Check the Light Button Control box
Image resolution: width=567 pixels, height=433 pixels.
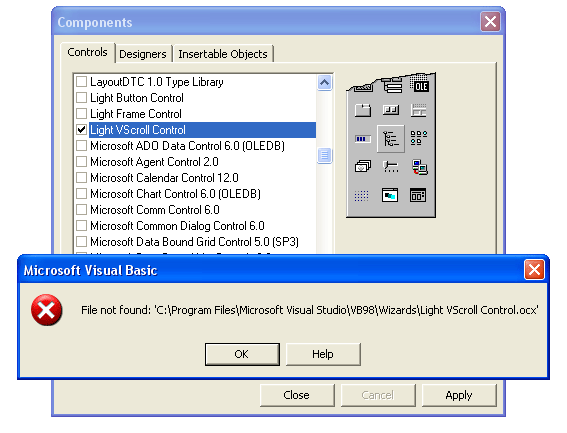(82, 98)
